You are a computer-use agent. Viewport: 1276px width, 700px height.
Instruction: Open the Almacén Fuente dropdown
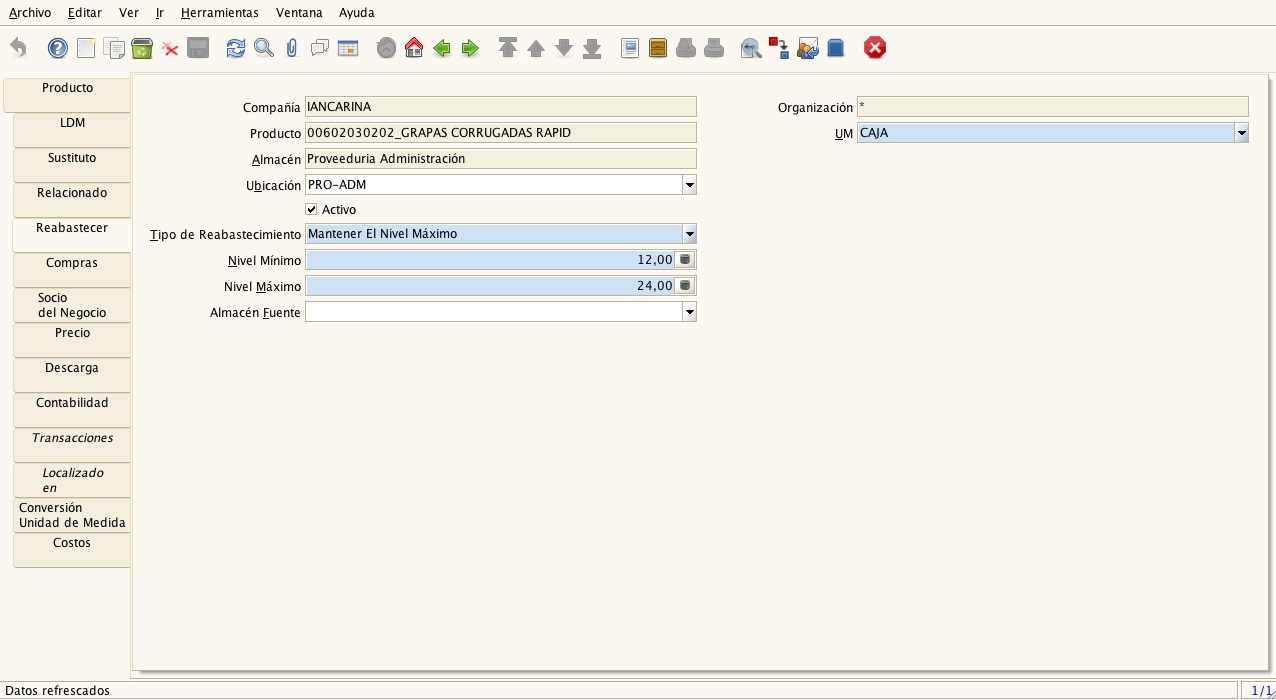(x=689, y=312)
